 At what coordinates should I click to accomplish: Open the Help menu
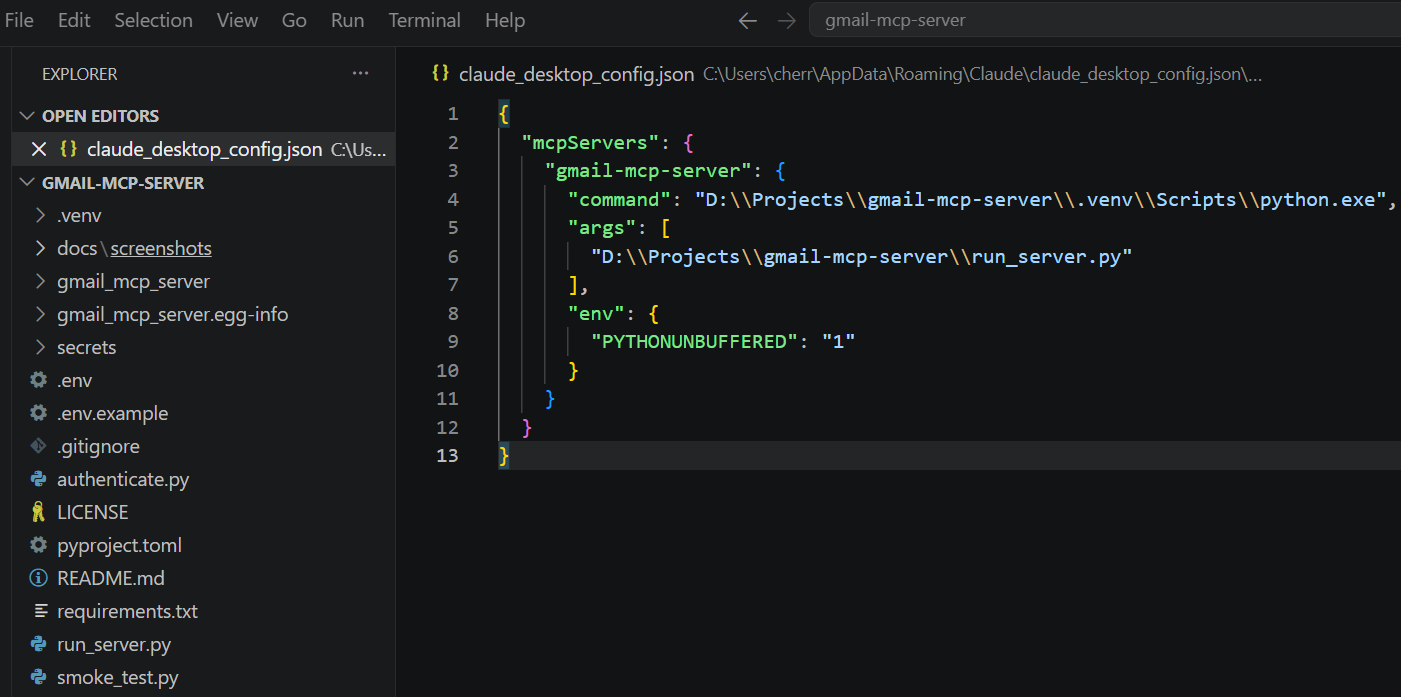point(505,20)
